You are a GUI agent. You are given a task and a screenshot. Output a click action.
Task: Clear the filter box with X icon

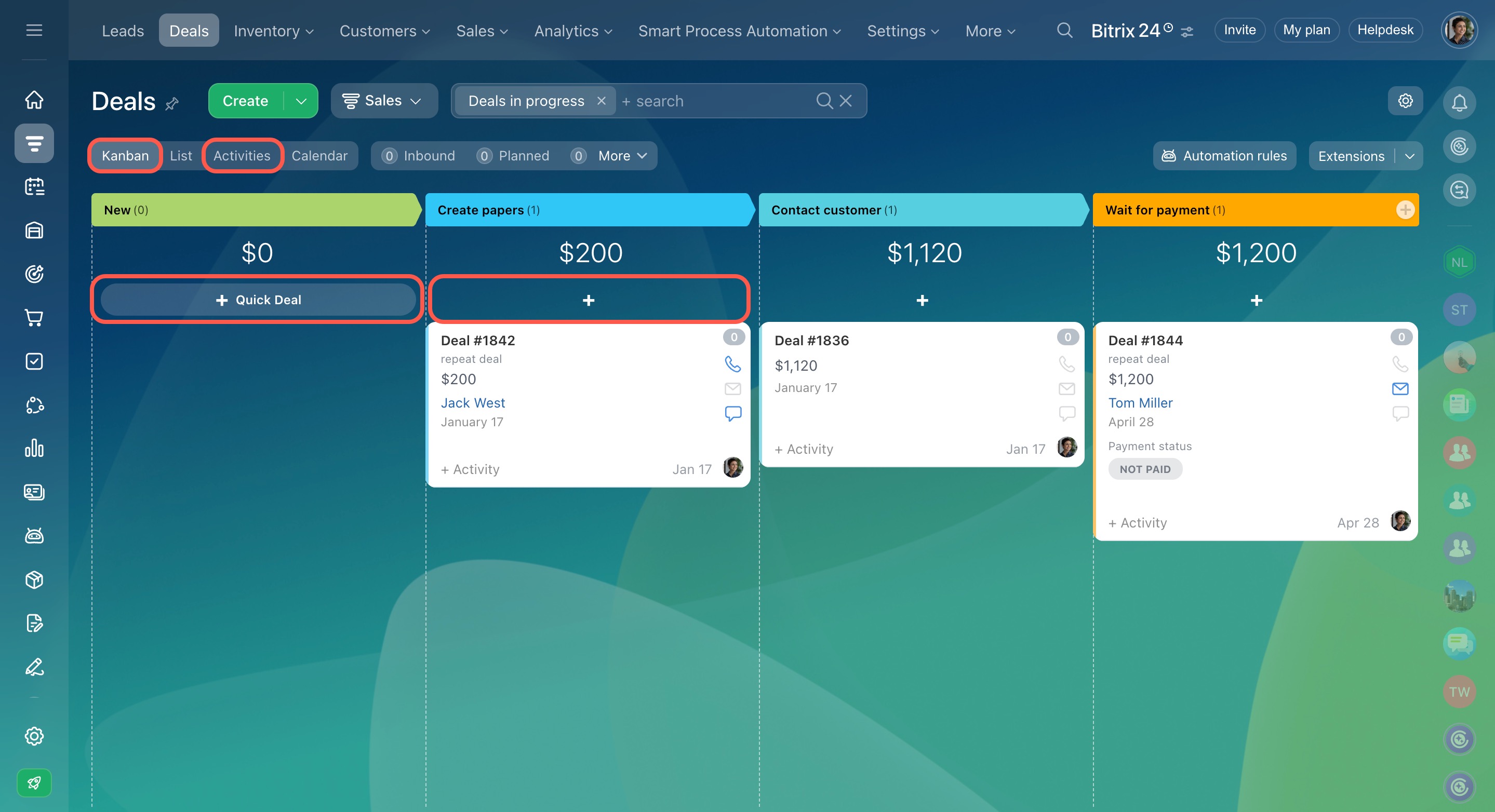[x=846, y=101]
